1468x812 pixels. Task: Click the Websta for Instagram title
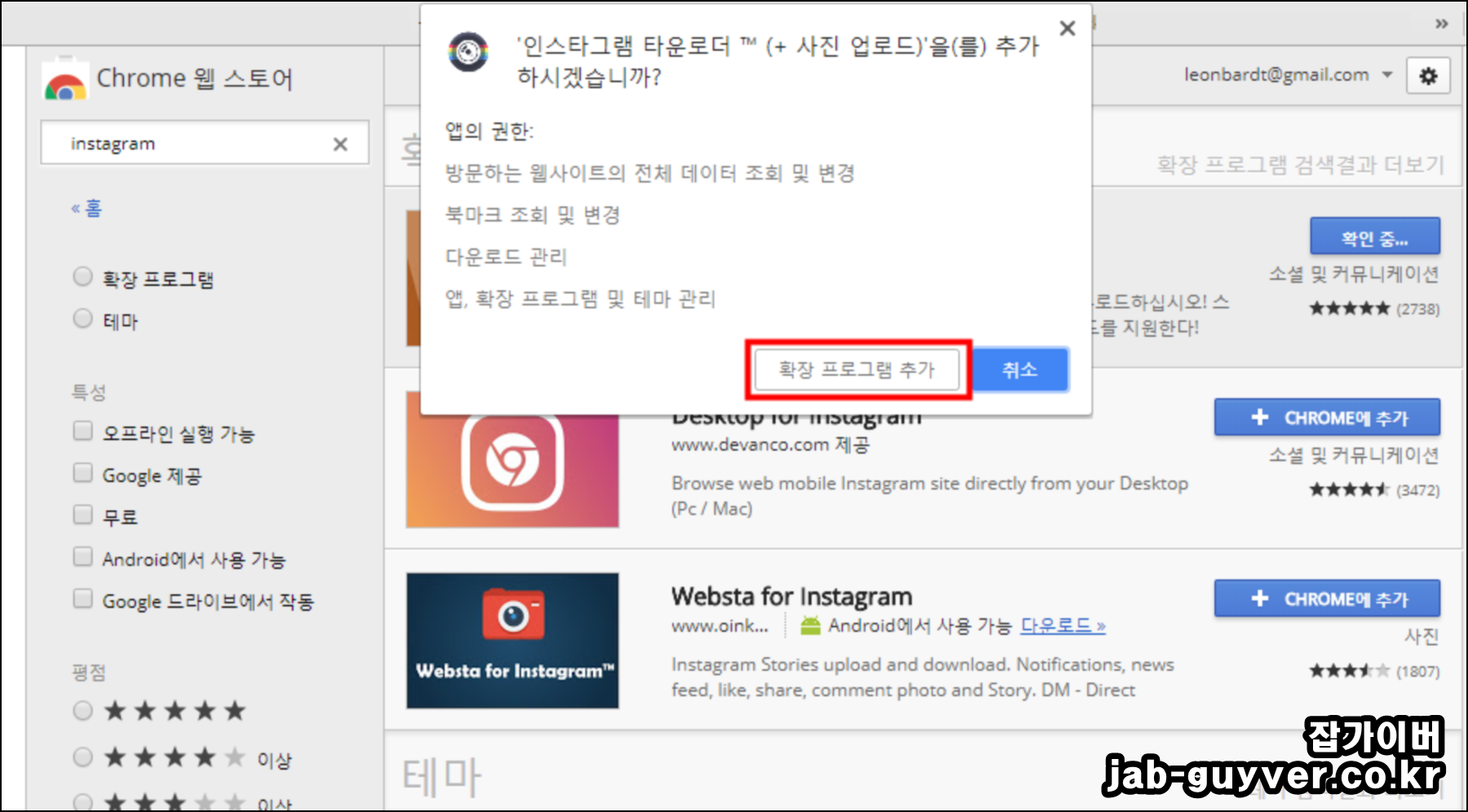tap(791, 597)
